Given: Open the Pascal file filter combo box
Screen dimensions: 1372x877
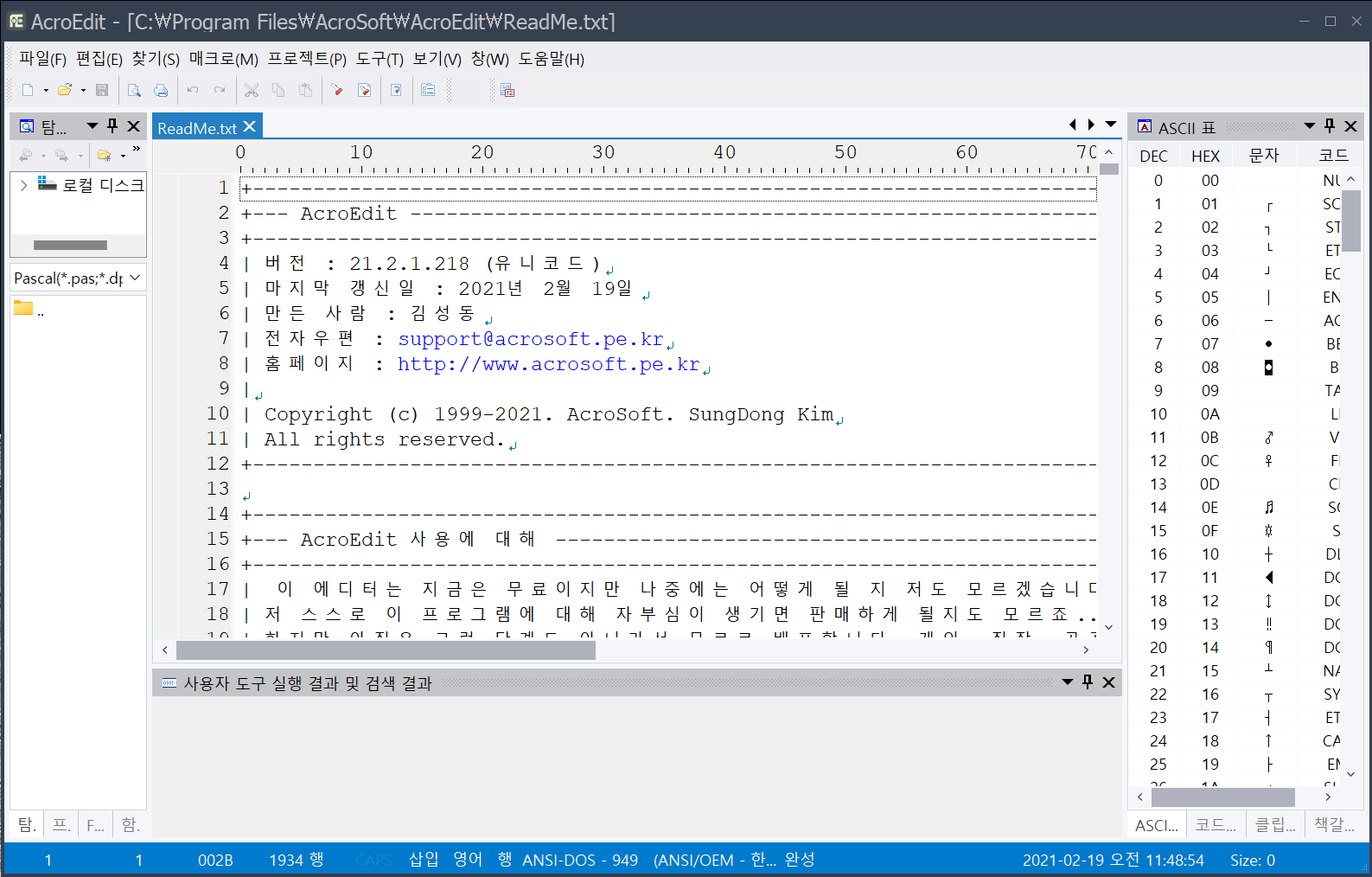Looking at the screenshot, I should tap(78, 278).
